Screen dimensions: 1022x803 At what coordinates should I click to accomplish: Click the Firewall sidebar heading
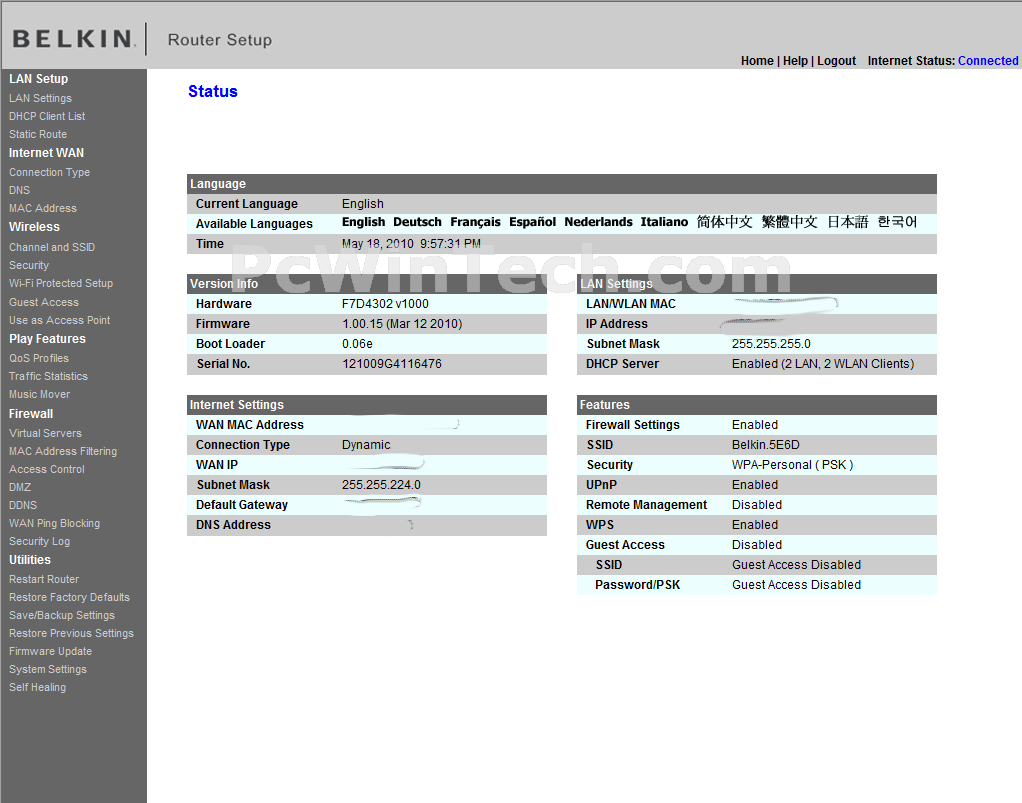click(x=31, y=414)
